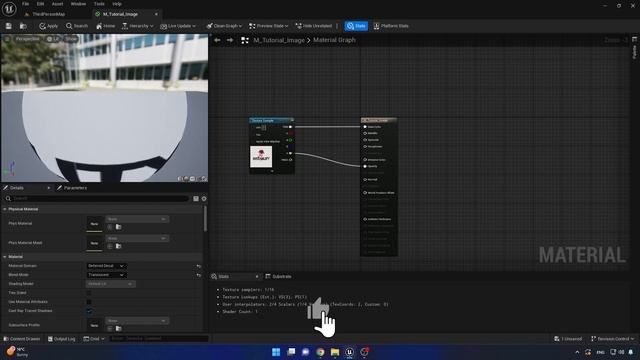Viewport: 640px width, 360px height.
Task: Open the Tools menu
Action: tap(99, 4)
